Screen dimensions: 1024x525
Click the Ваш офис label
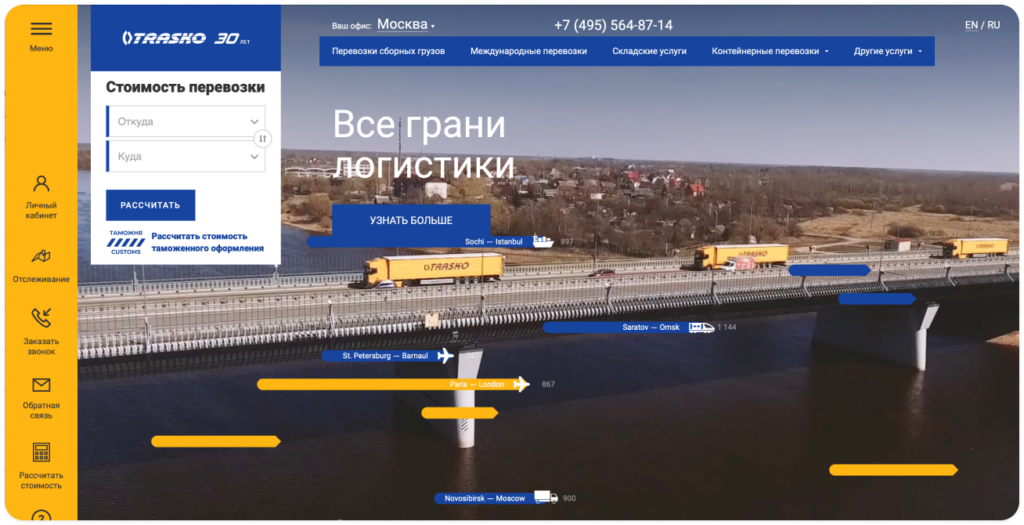352,26
